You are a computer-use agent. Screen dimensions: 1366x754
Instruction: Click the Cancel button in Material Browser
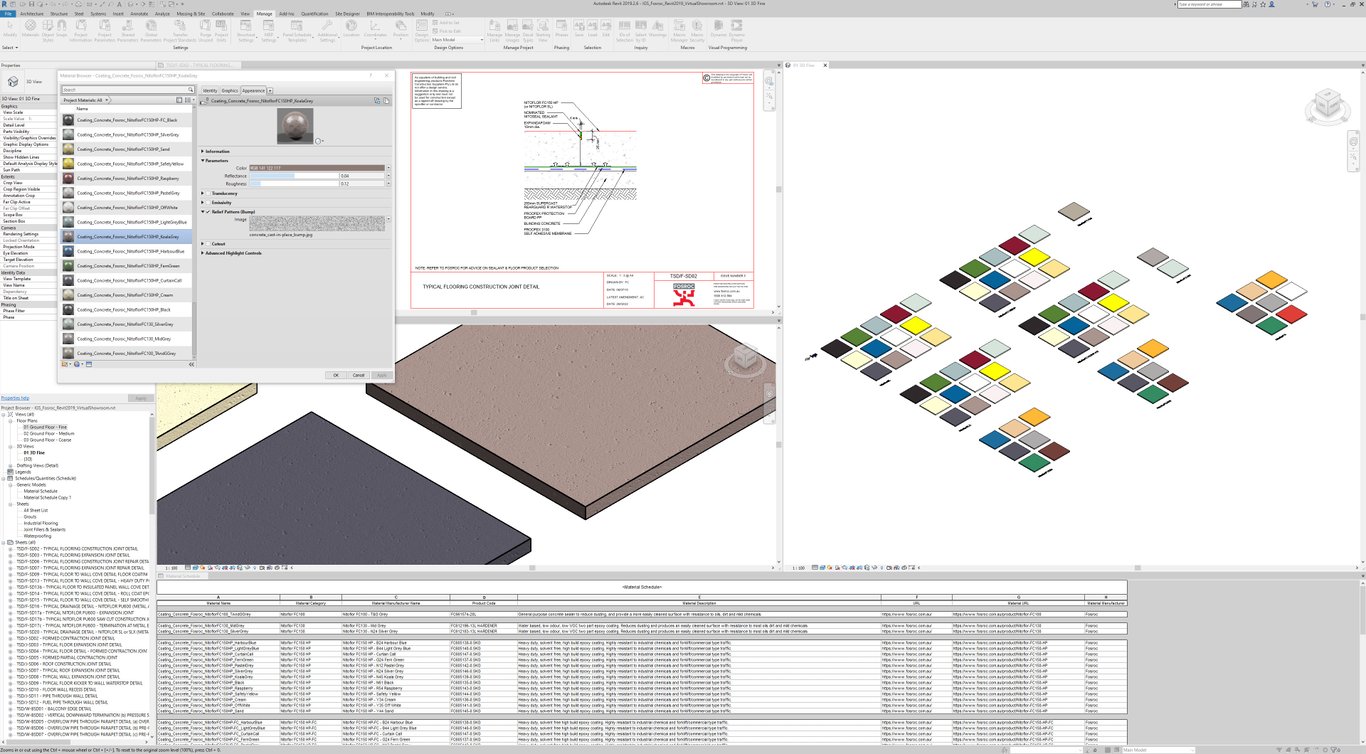(358, 375)
